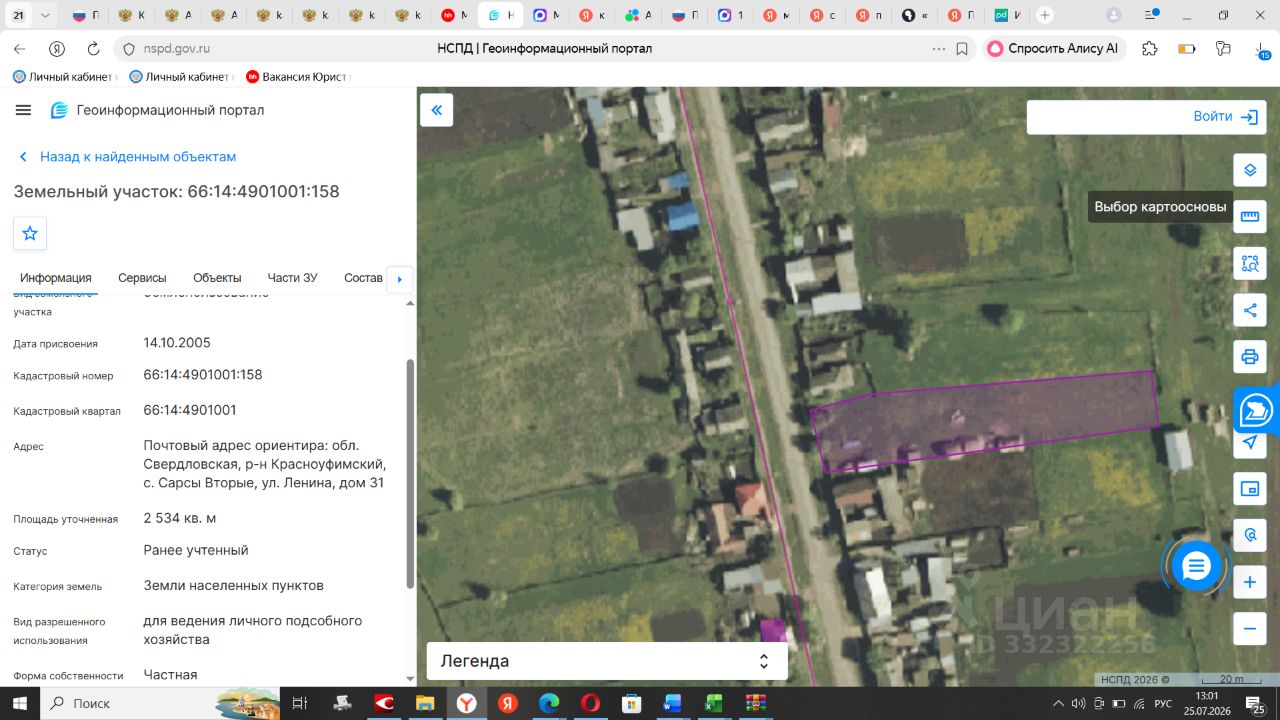Open the Части ЗУ tab
1280x720 pixels.
[292, 278]
